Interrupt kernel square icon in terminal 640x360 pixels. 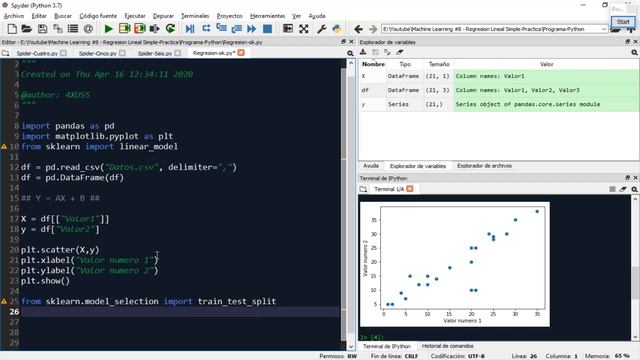point(612,189)
